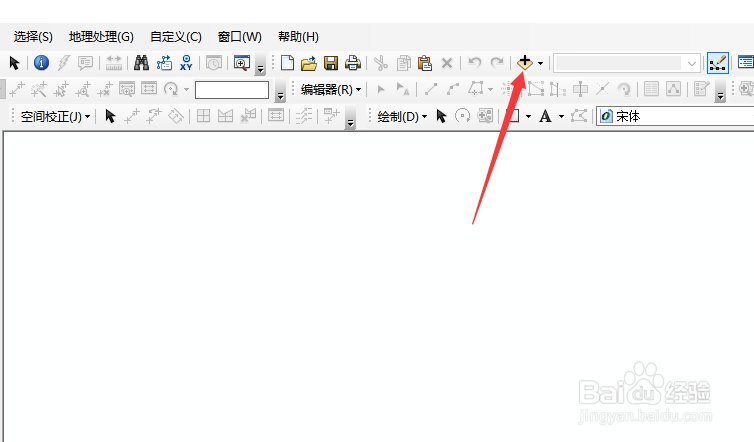This screenshot has height=442, width=754.
Task: Click the Modify Link tool
Action: (x=154, y=116)
